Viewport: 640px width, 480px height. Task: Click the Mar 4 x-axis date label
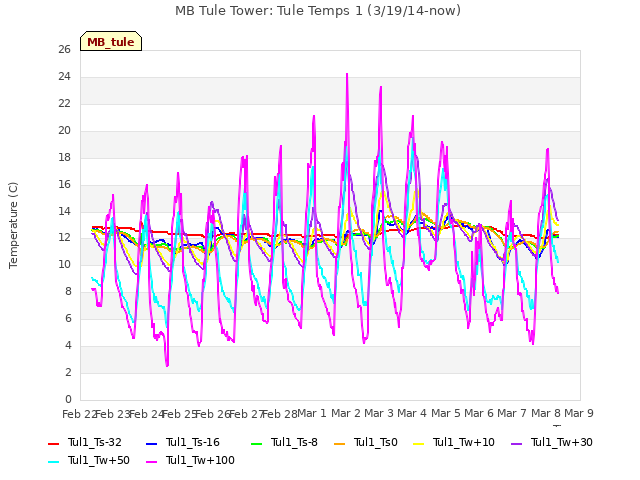pos(412,413)
